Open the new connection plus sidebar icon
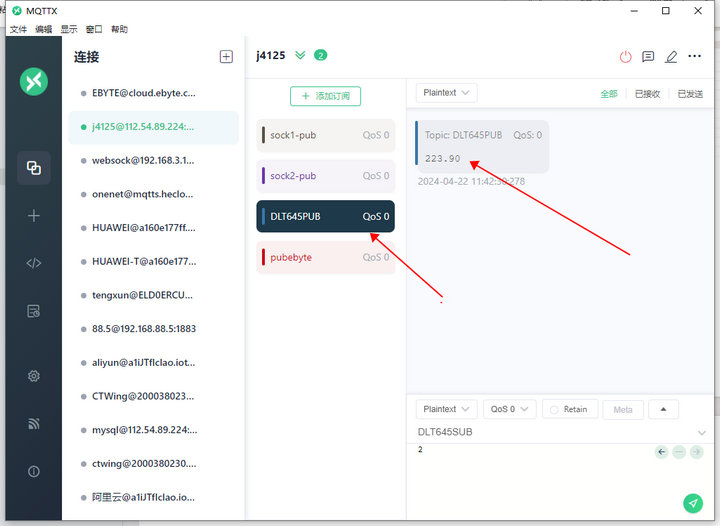Image resolution: width=720 pixels, height=526 pixels. [34, 215]
